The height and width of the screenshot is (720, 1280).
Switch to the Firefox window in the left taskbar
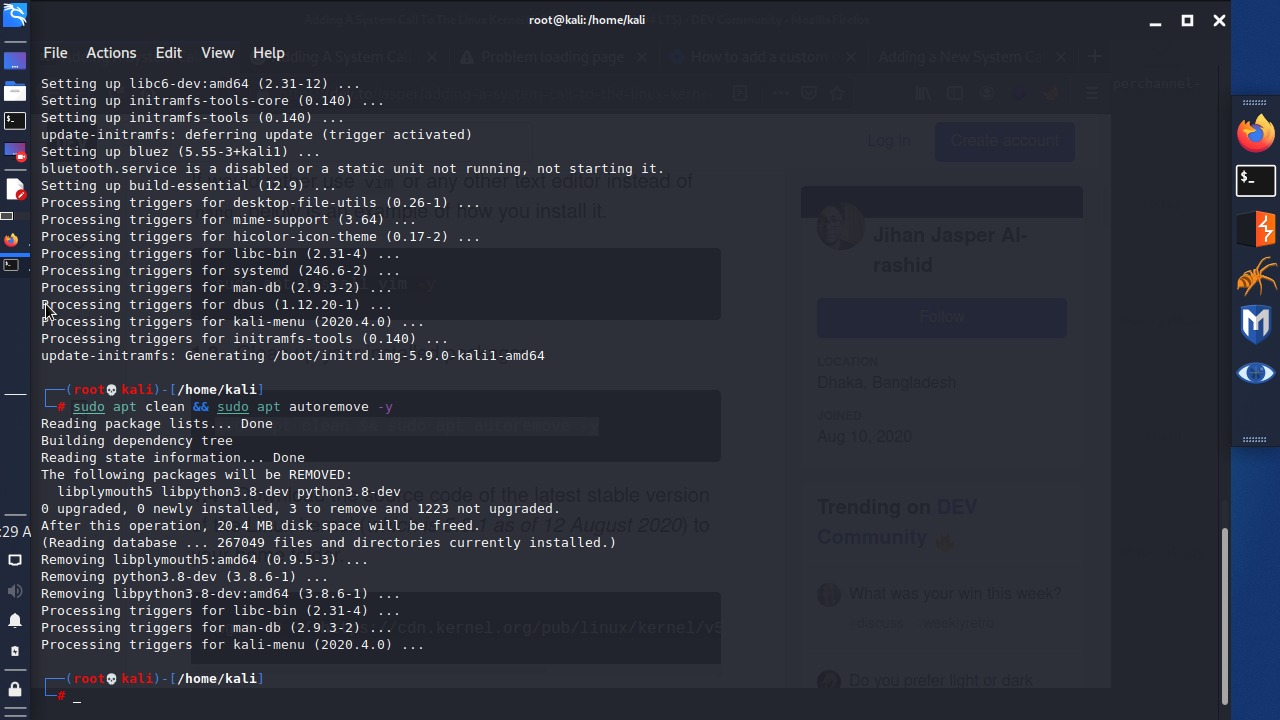click(x=11, y=240)
